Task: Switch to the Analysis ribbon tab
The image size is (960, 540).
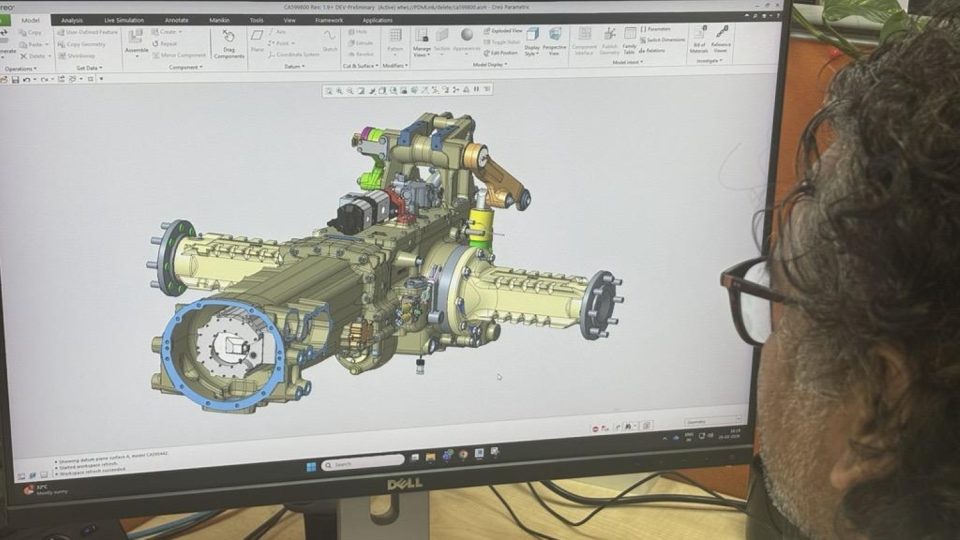Action: pyautogui.click(x=72, y=20)
